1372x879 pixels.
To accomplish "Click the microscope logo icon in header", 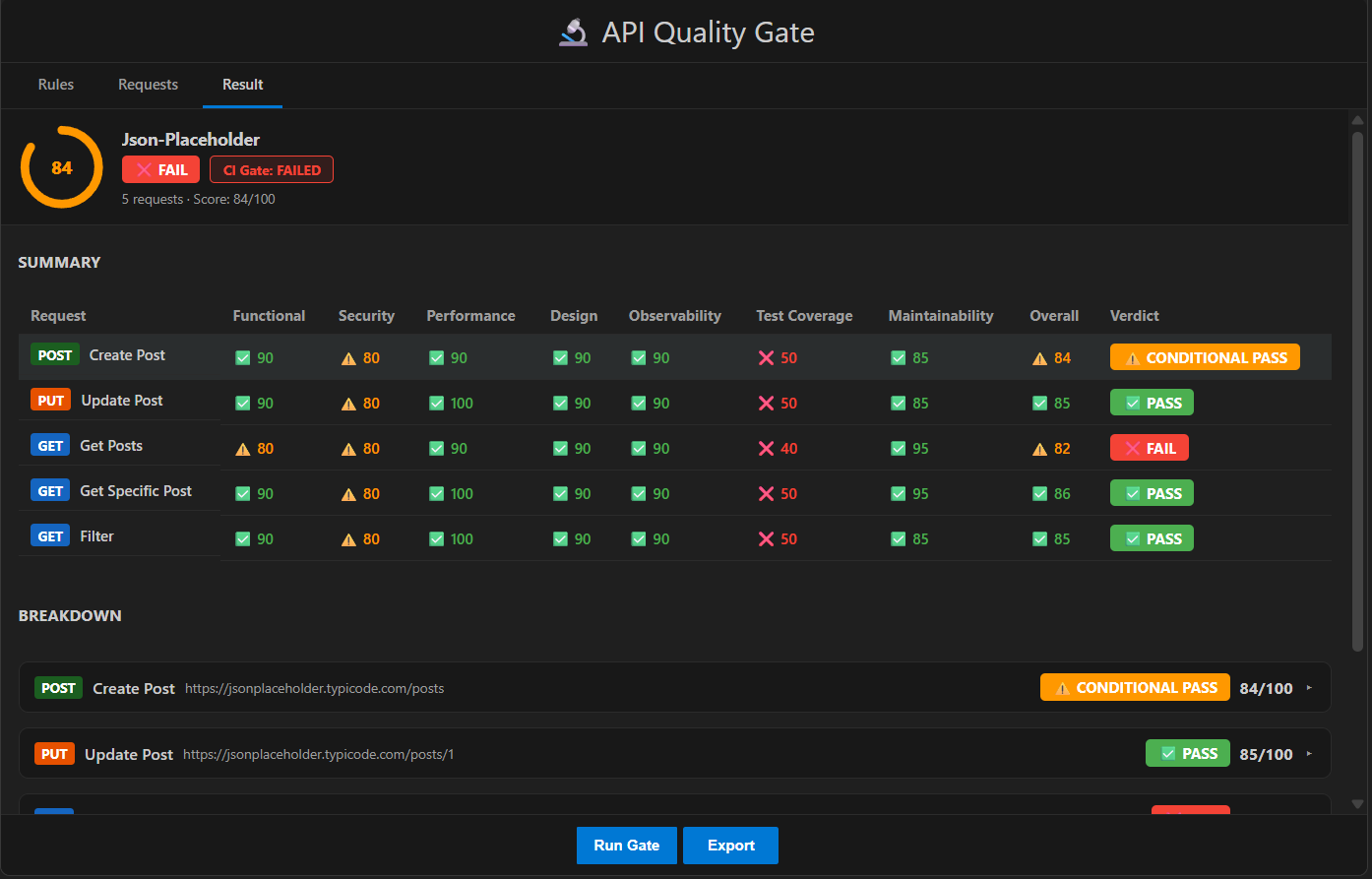I will (x=573, y=32).
